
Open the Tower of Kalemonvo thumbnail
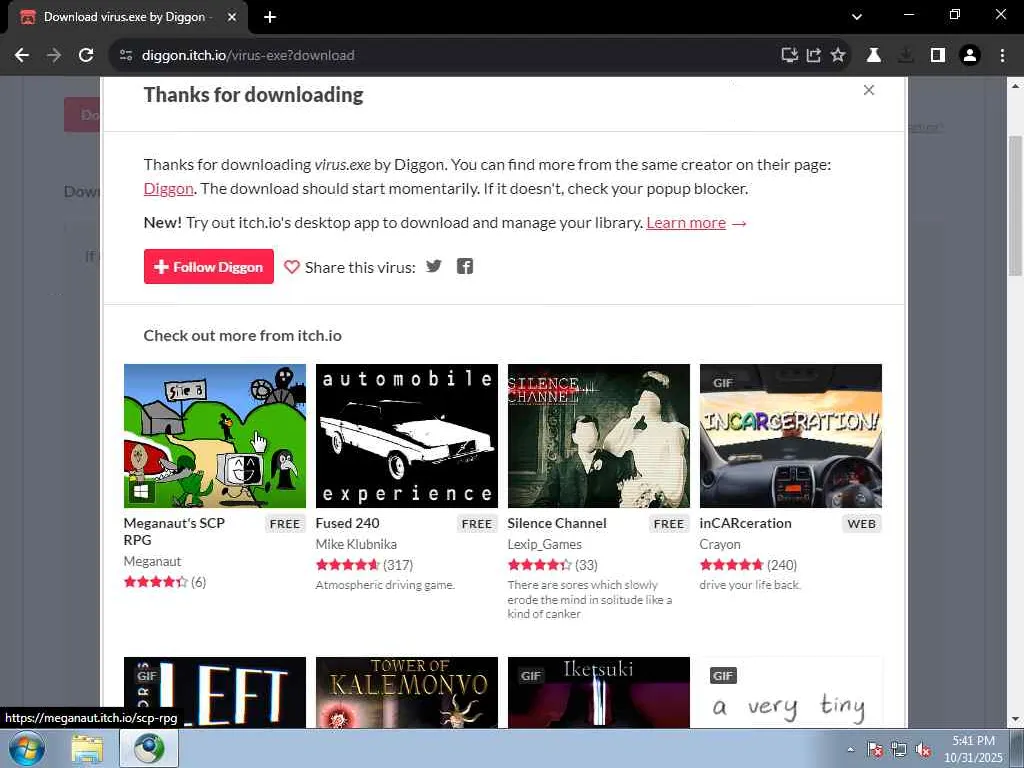pos(407,692)
